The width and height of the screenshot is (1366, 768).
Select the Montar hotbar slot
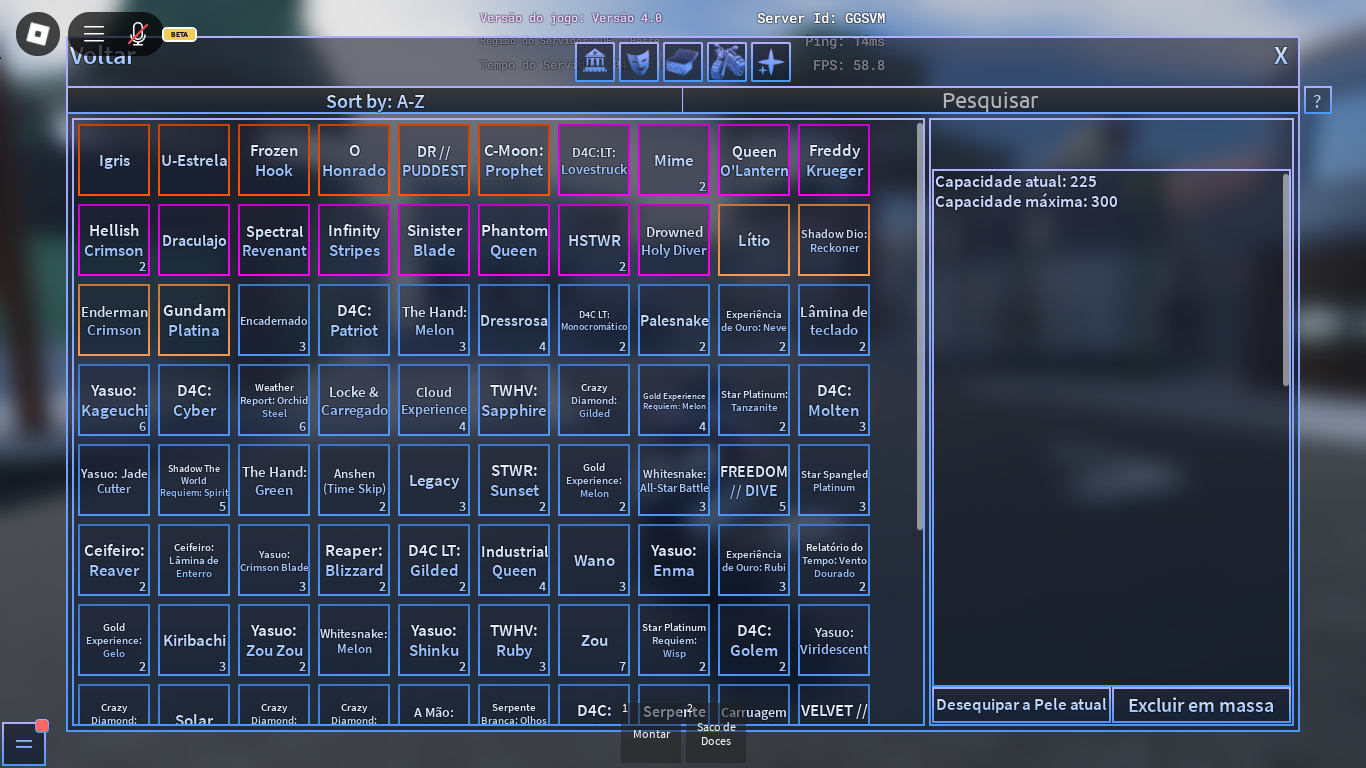652,733
